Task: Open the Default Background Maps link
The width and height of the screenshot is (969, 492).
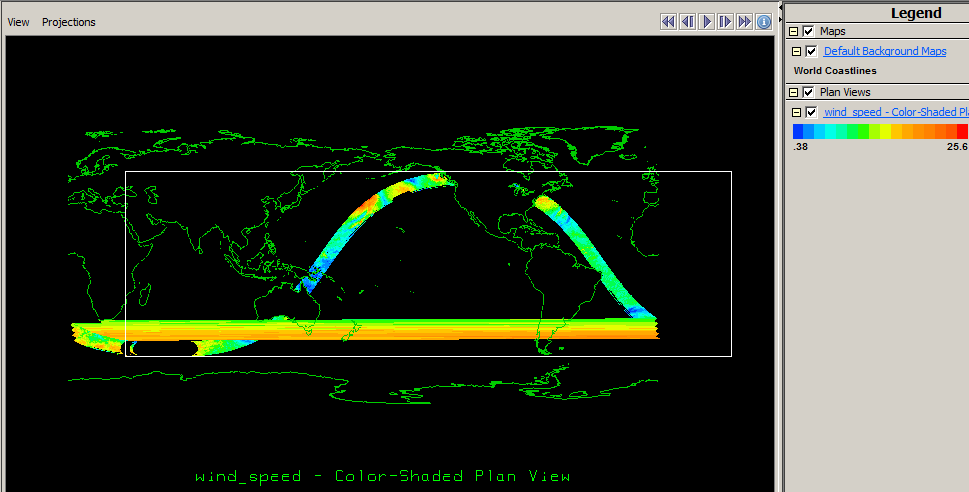Action: point(884,51)
